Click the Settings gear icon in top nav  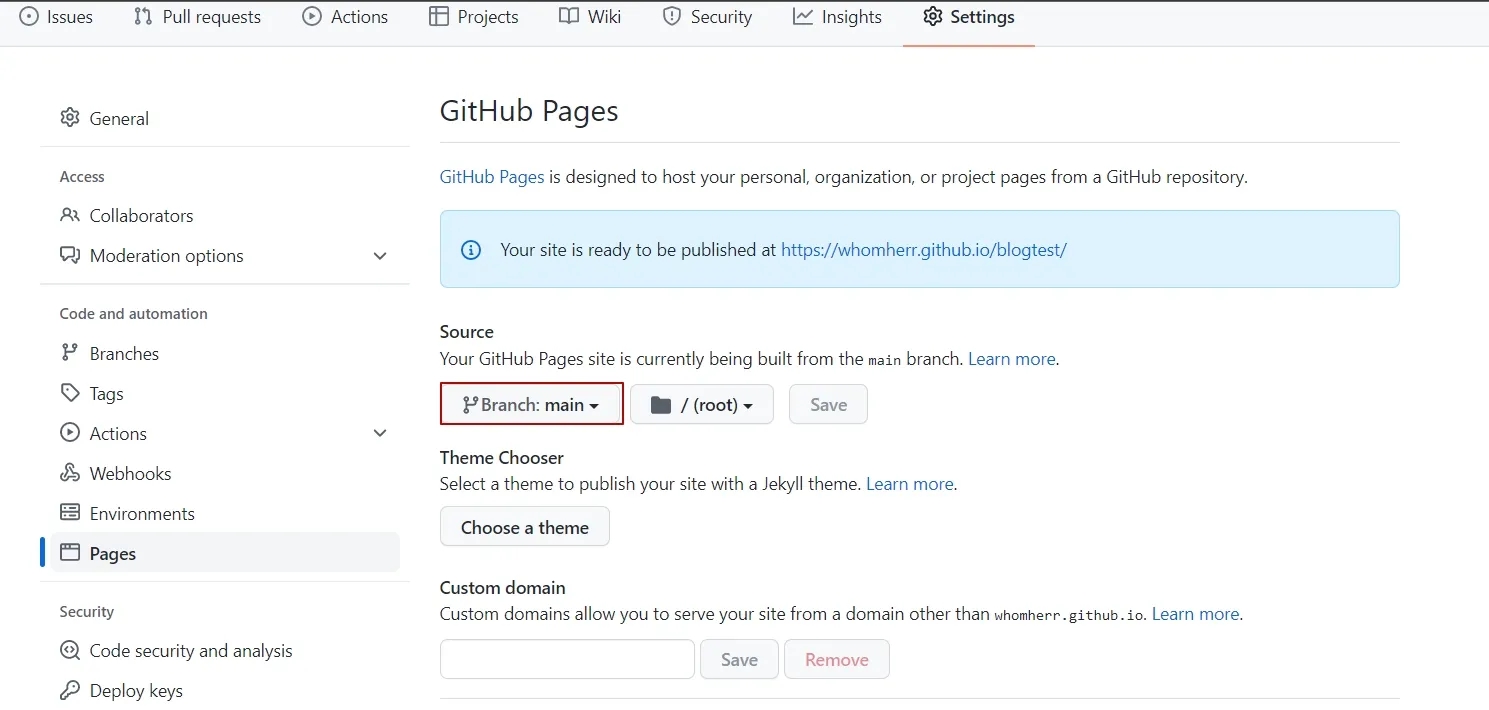(933, 17)
